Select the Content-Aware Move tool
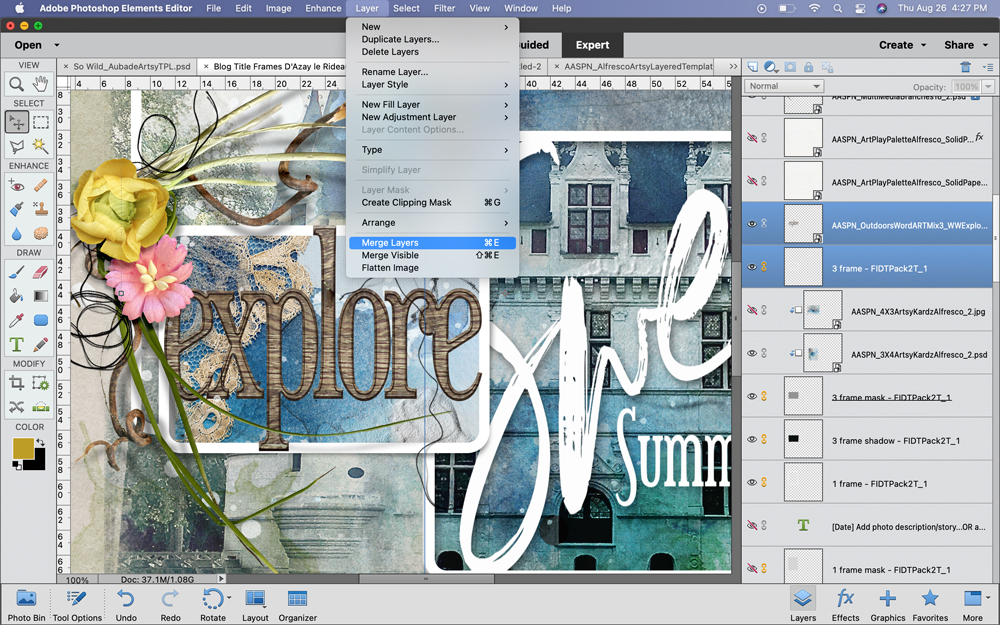This screenshot has height=625, width=1000. tap(17, 407)
